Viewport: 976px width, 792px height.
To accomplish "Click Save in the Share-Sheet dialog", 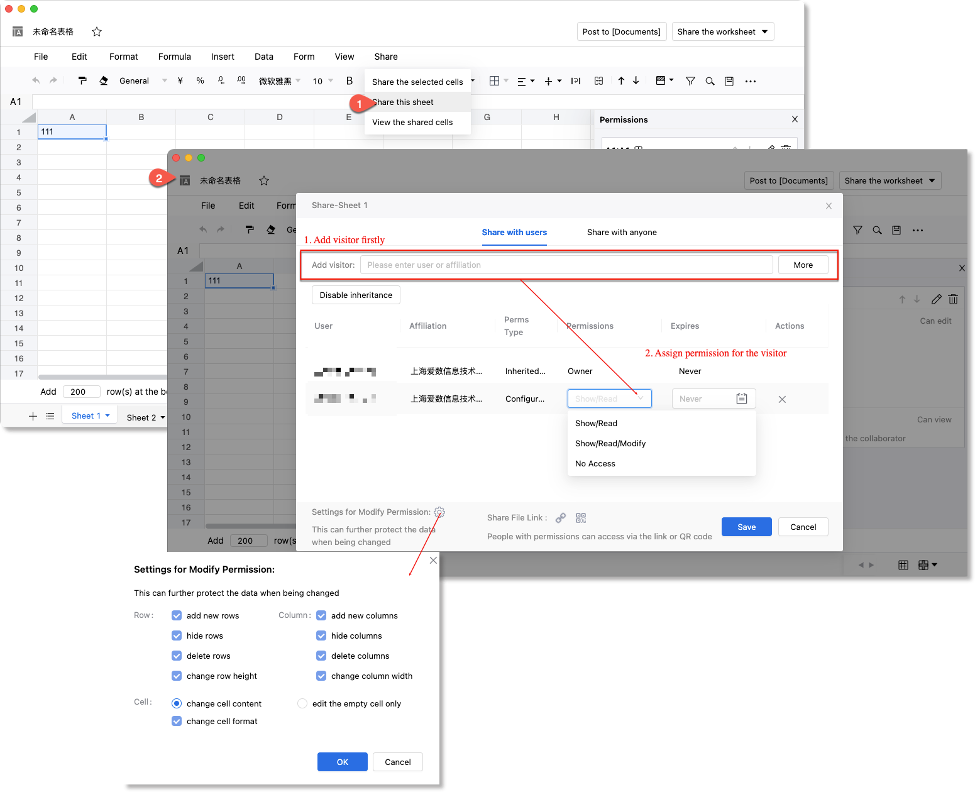I will [746, 527].
